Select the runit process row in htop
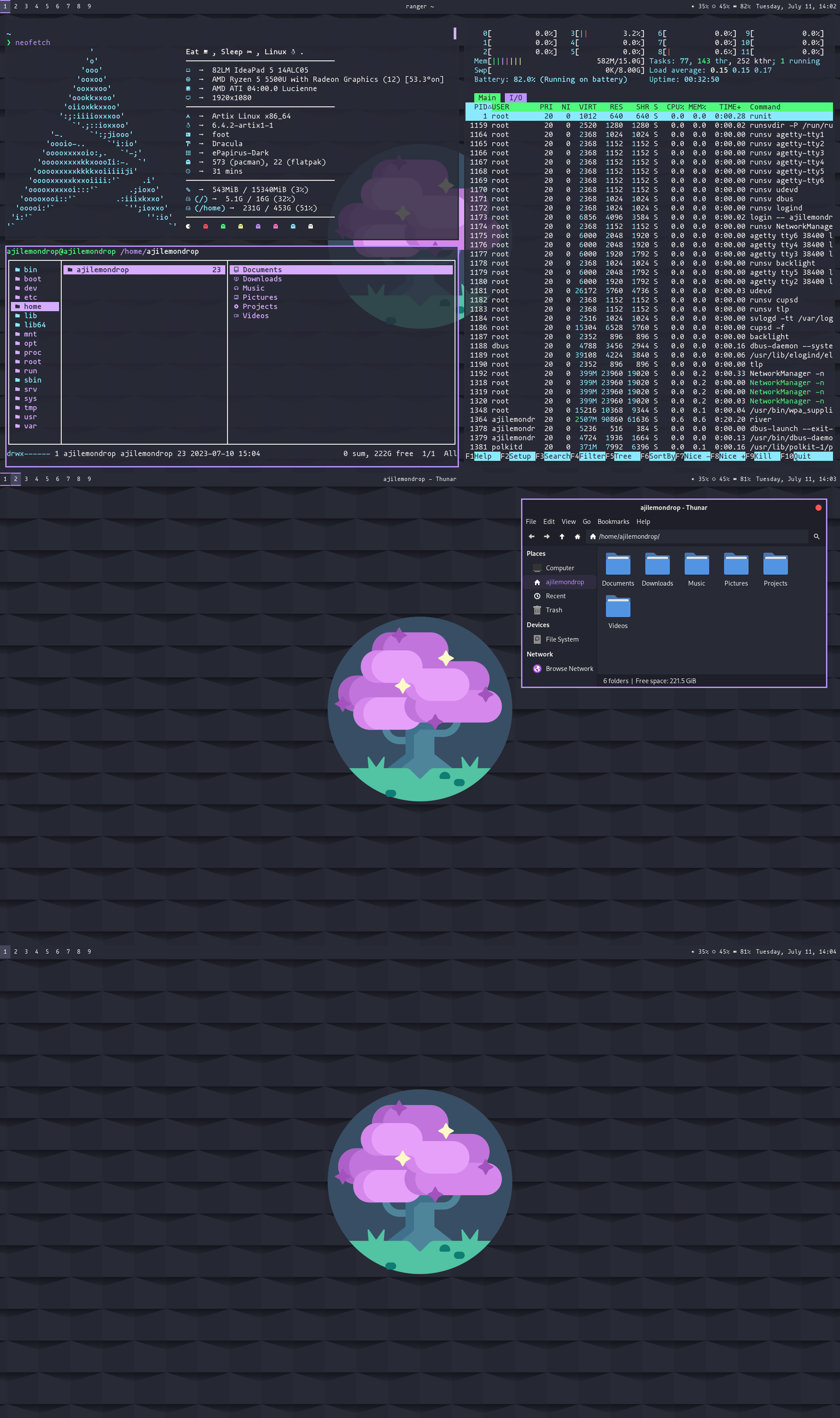 (649, 116)
